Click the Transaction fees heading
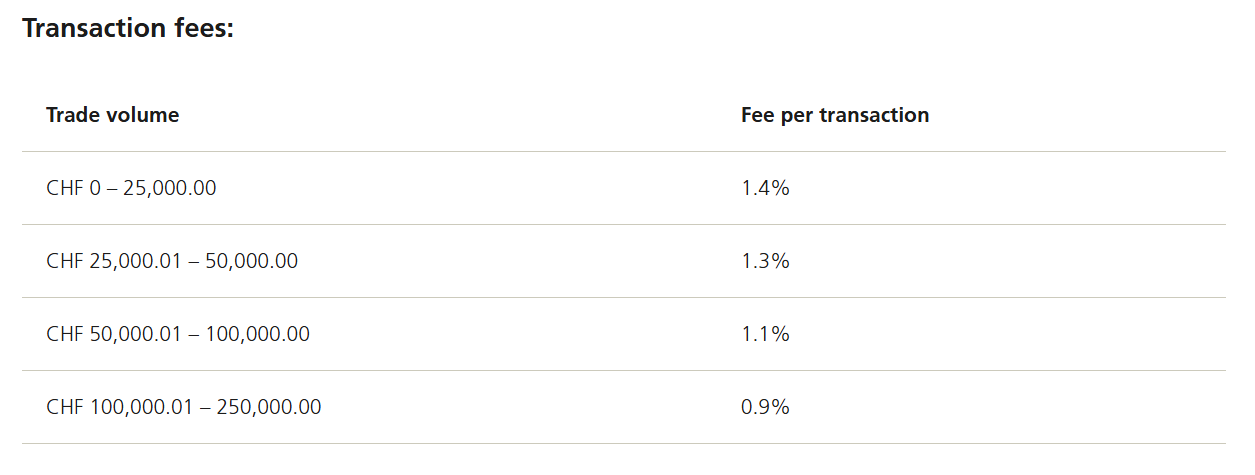 click(127, 28)
